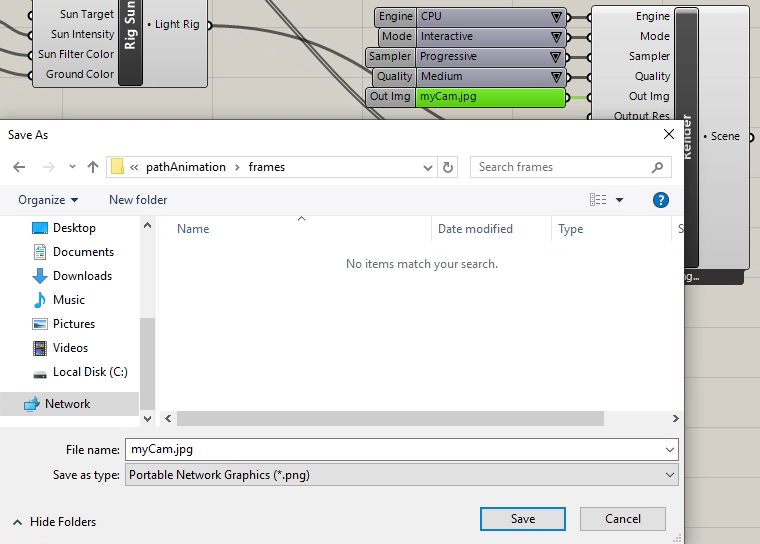Click the Music note icon
Image resolution: width=760 pixels, height=544 pixels.
(40, 300)
